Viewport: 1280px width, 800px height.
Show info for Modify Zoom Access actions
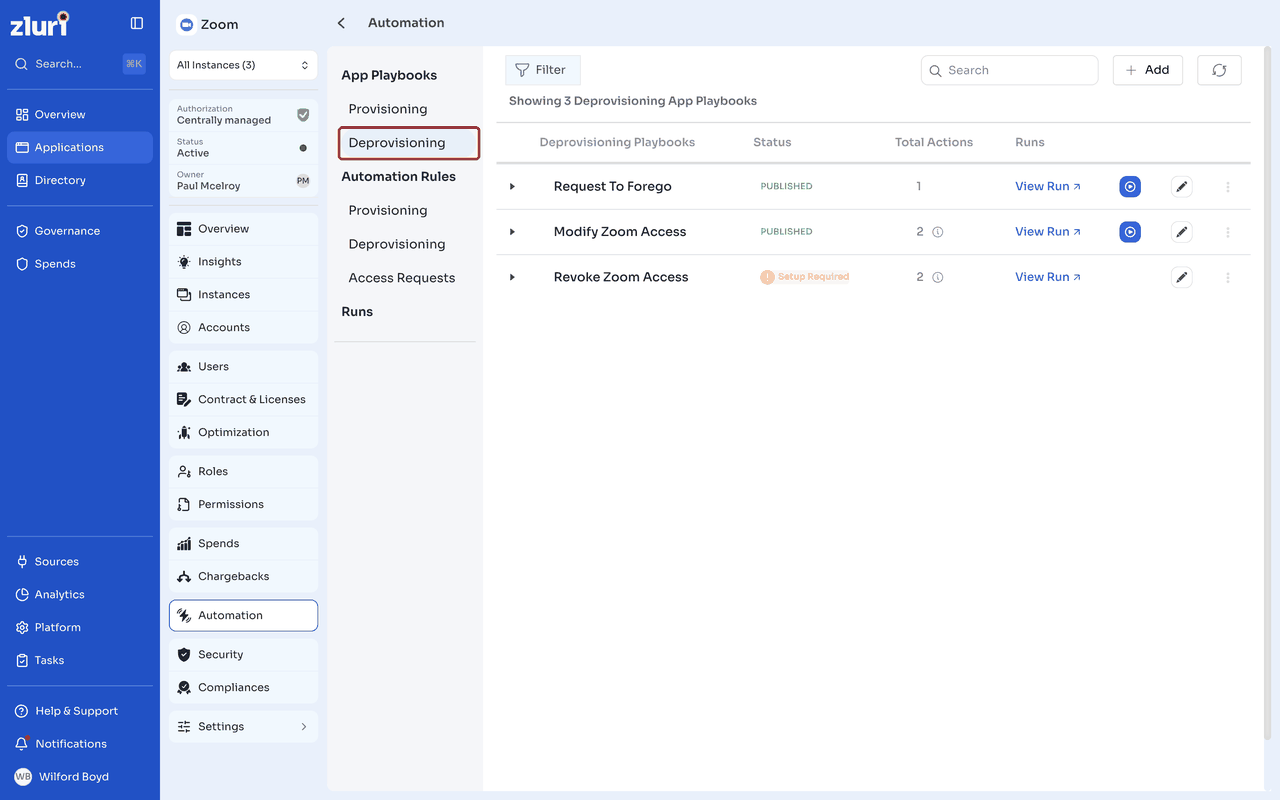[x=938, y=232]
